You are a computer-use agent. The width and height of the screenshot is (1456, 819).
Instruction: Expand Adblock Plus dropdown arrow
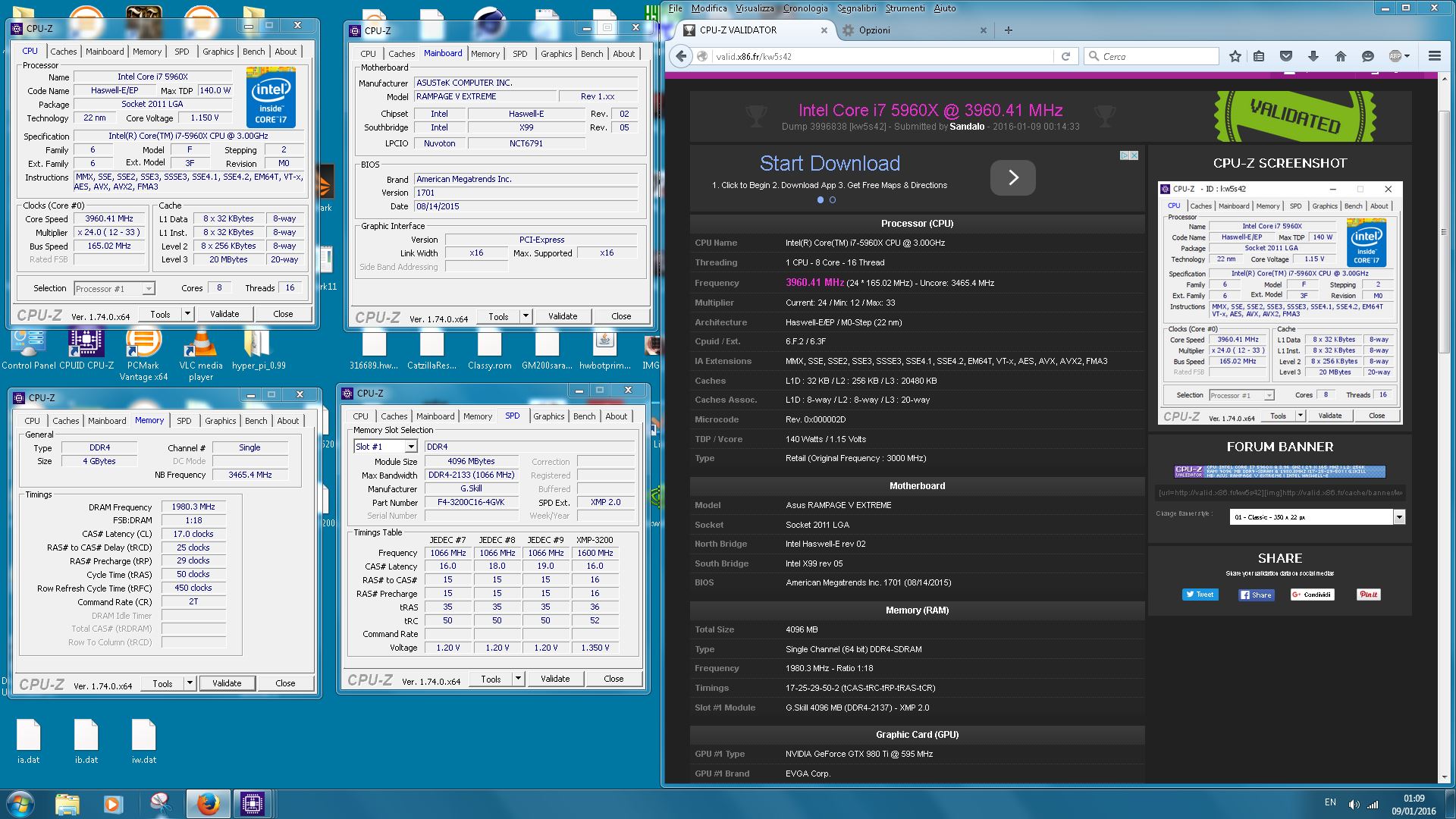click(1407, 56)
